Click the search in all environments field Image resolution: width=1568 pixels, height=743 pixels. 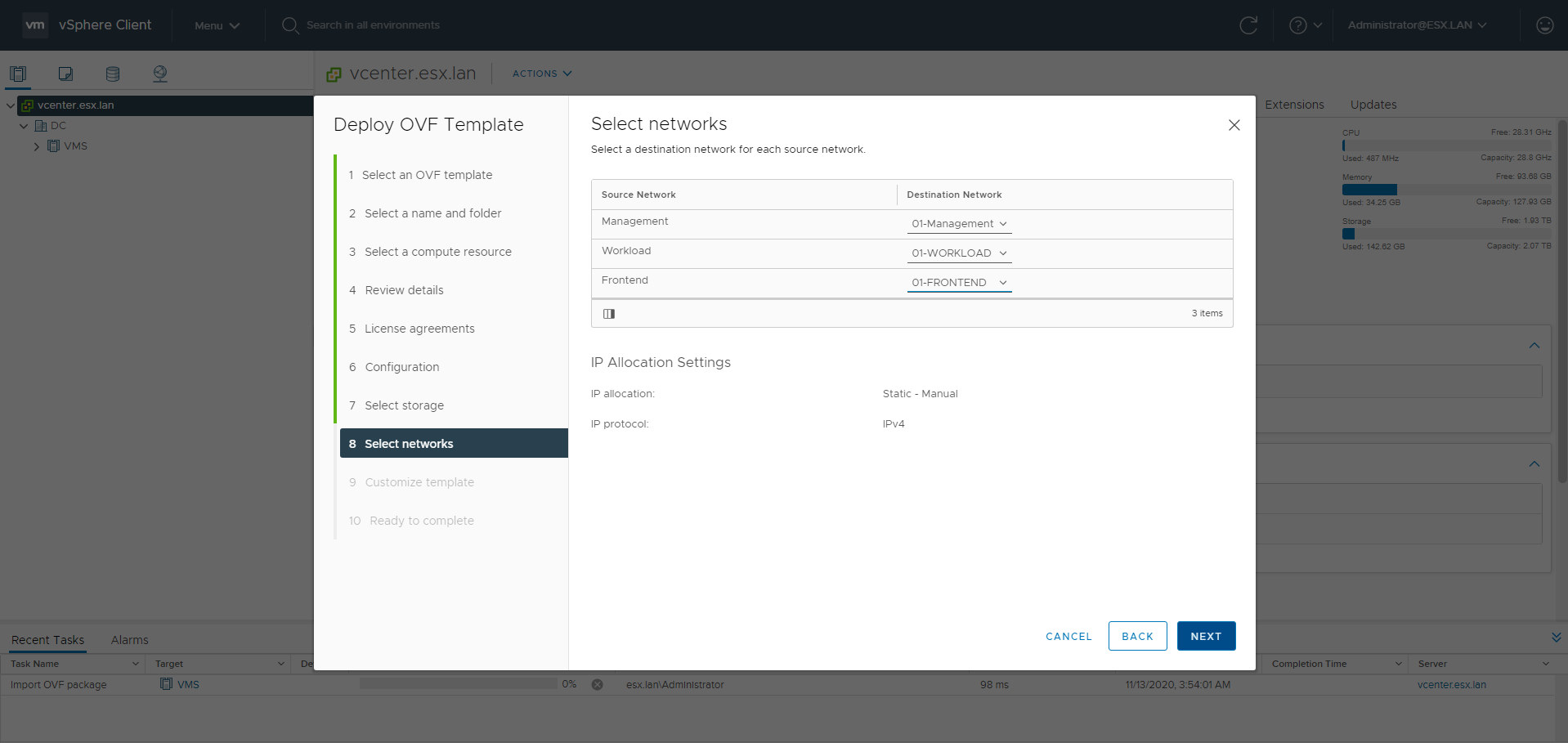(x=373, y=25)
